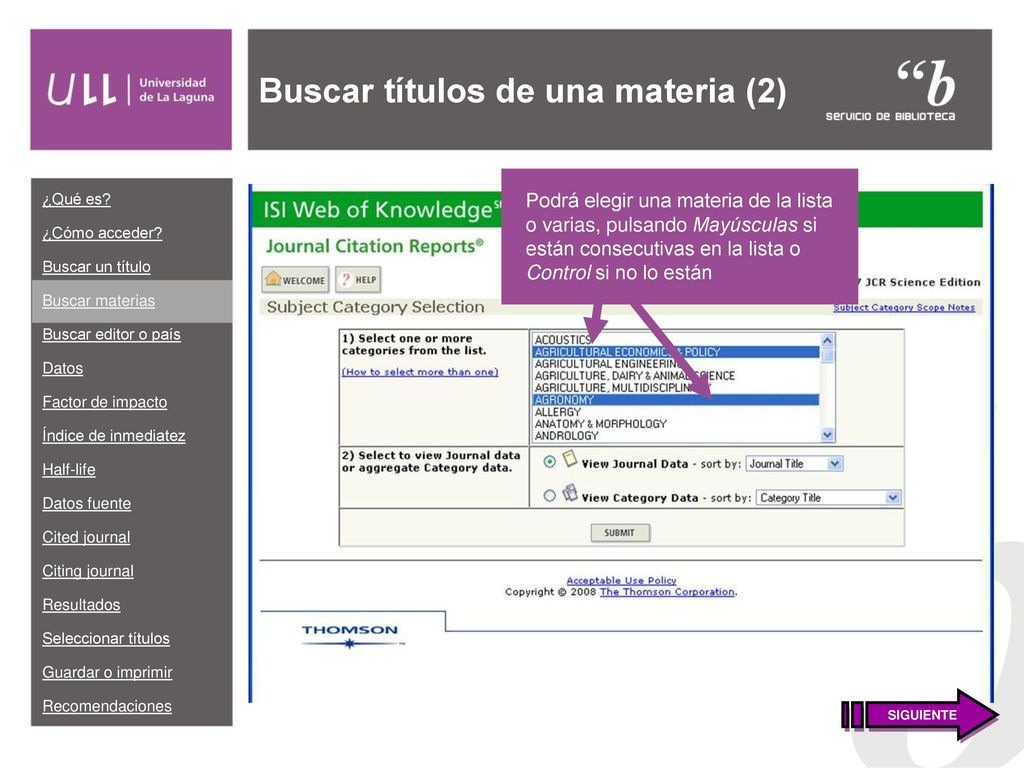Open the Category Title sort dropdown

828,498
